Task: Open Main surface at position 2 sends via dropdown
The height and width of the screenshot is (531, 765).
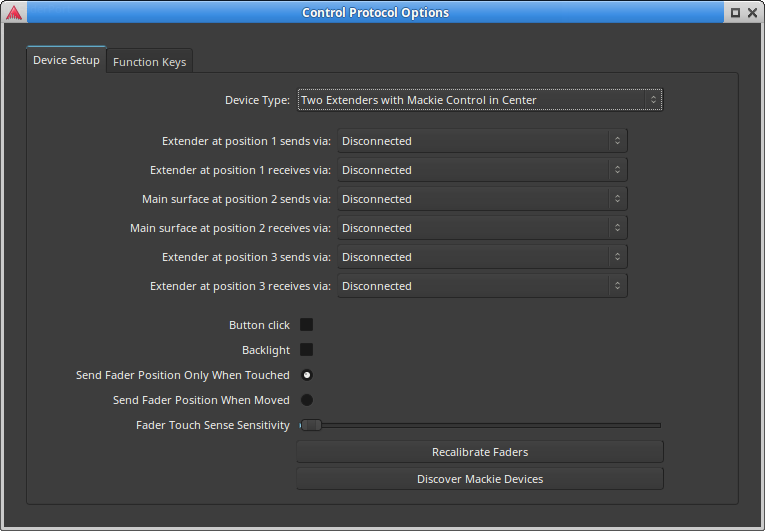Action: 482,199
